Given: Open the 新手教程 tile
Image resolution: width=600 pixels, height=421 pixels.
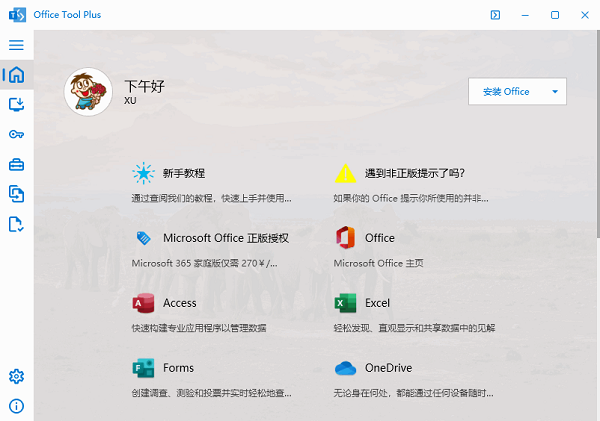Looking at the screenshot, I should click(x=212, y=183).
